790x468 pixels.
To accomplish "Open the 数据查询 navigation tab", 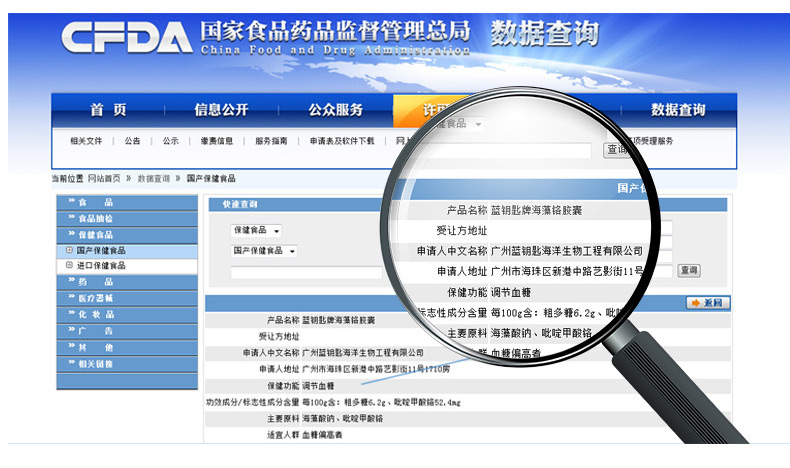I will (x=678, y=110).
